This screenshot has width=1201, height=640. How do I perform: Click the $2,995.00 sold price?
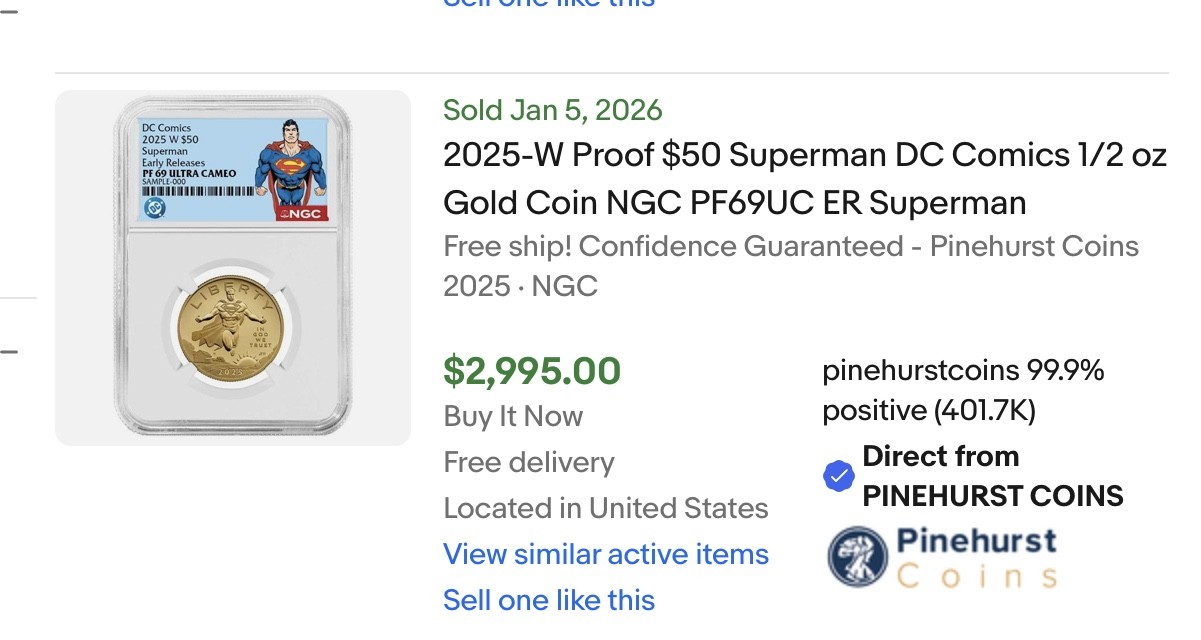click(532, 371)
